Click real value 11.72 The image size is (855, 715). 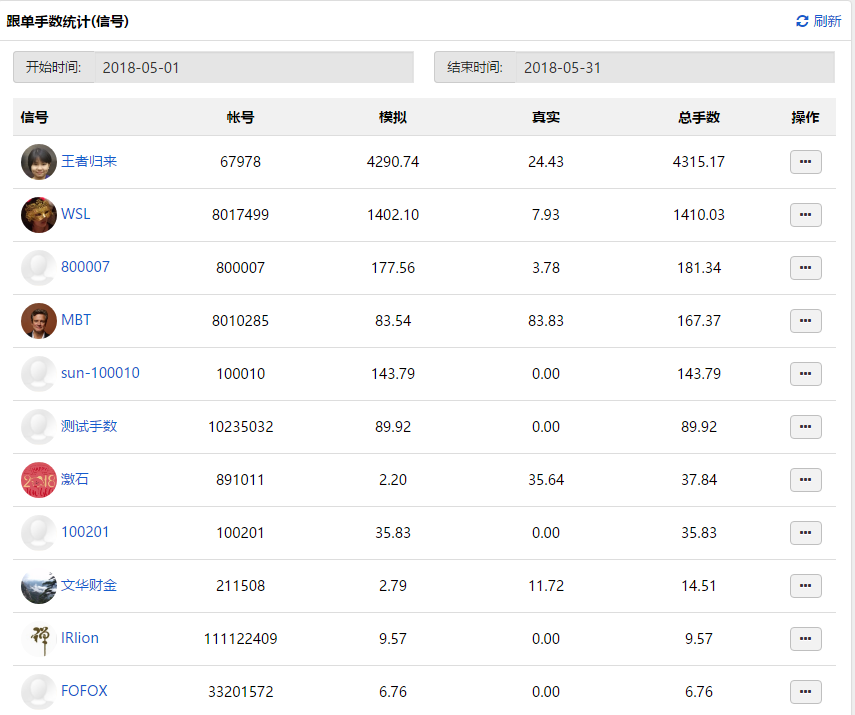tap(546, 586)
